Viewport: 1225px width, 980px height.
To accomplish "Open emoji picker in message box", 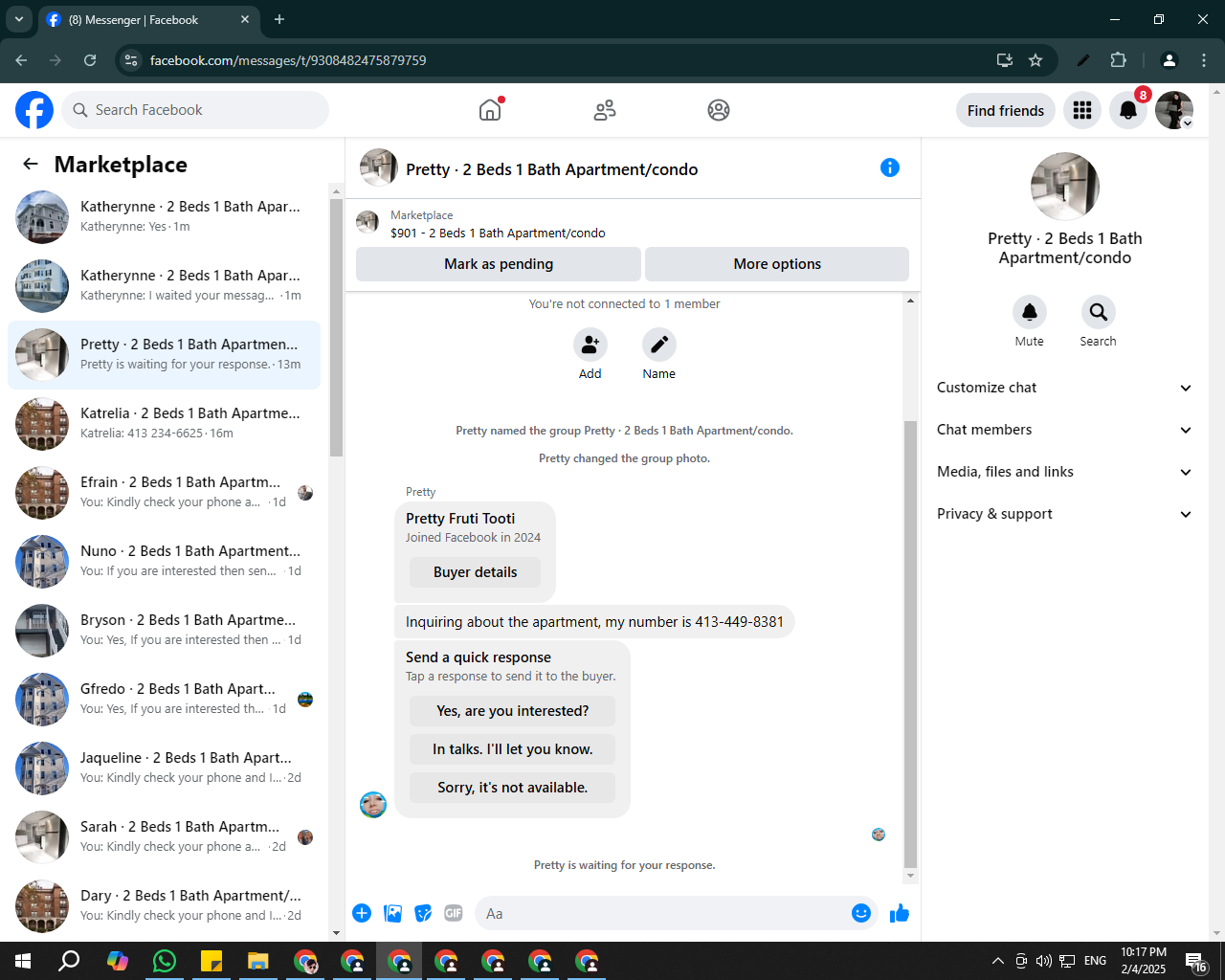I will (861, 913).
